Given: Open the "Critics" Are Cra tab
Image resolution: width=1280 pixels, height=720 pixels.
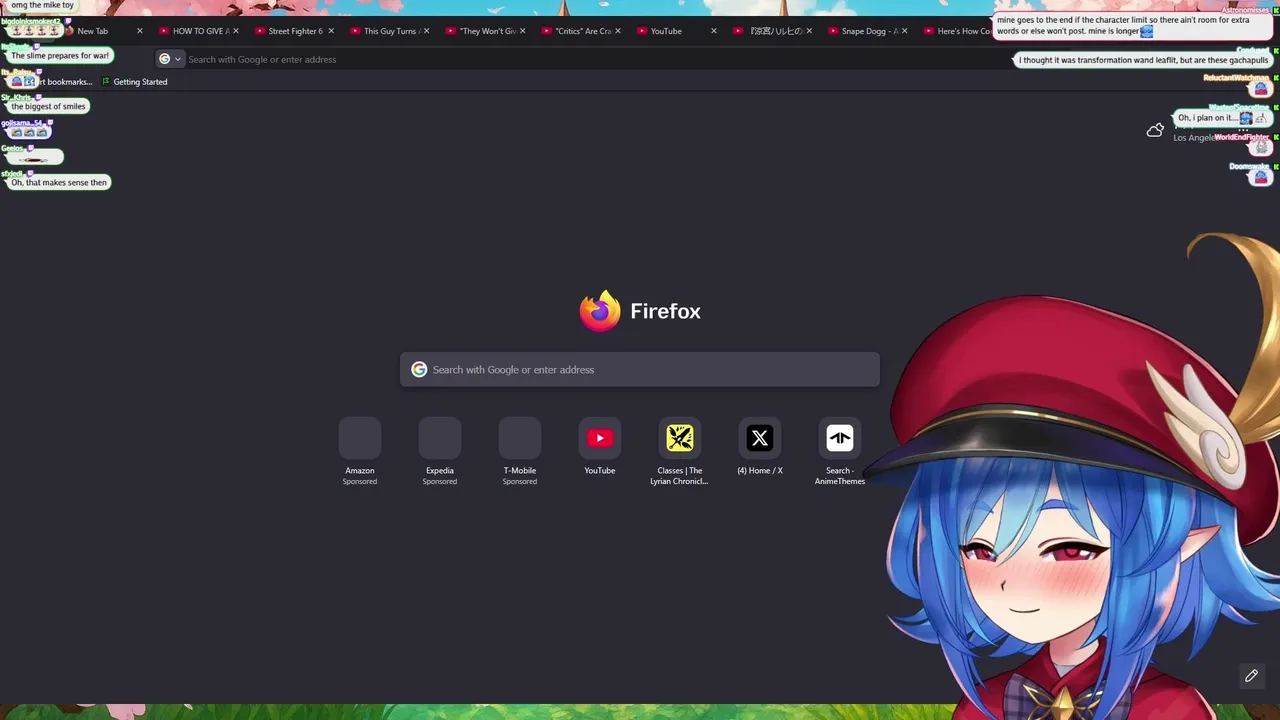Looking at the screenshot, I should [582, 31].
